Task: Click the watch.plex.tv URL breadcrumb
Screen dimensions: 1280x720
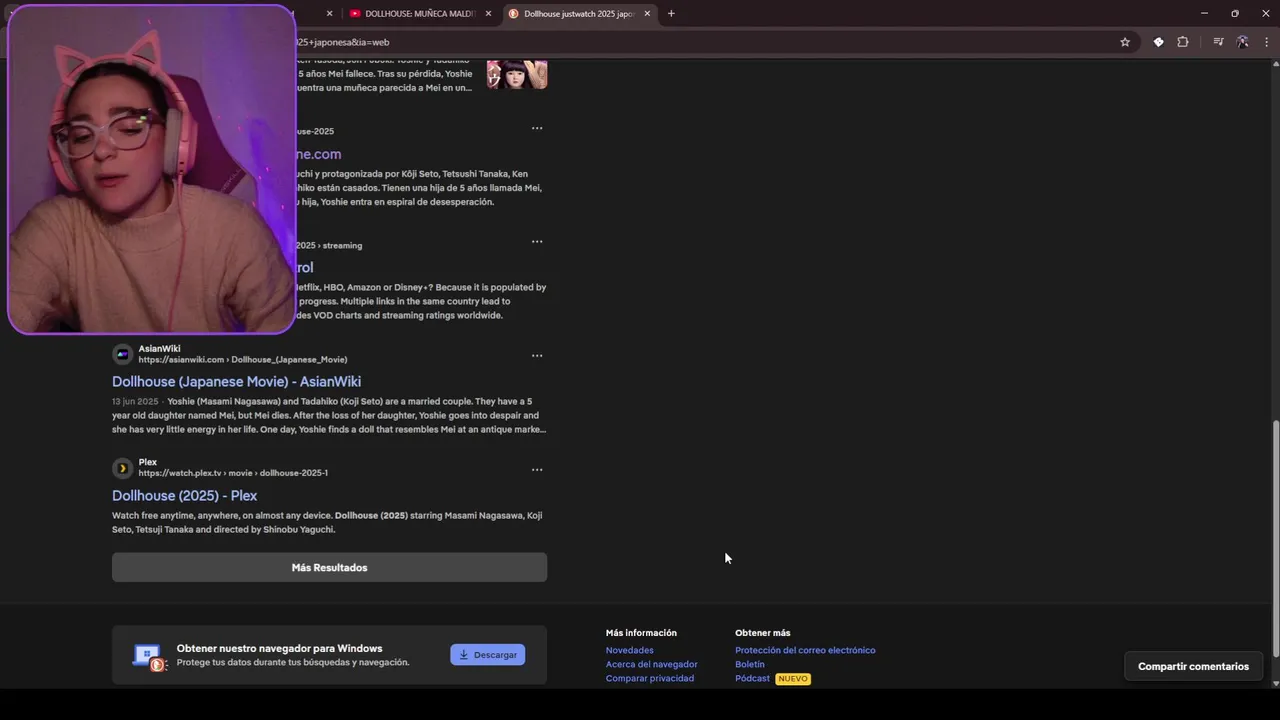Action: [x=233, y=473]
